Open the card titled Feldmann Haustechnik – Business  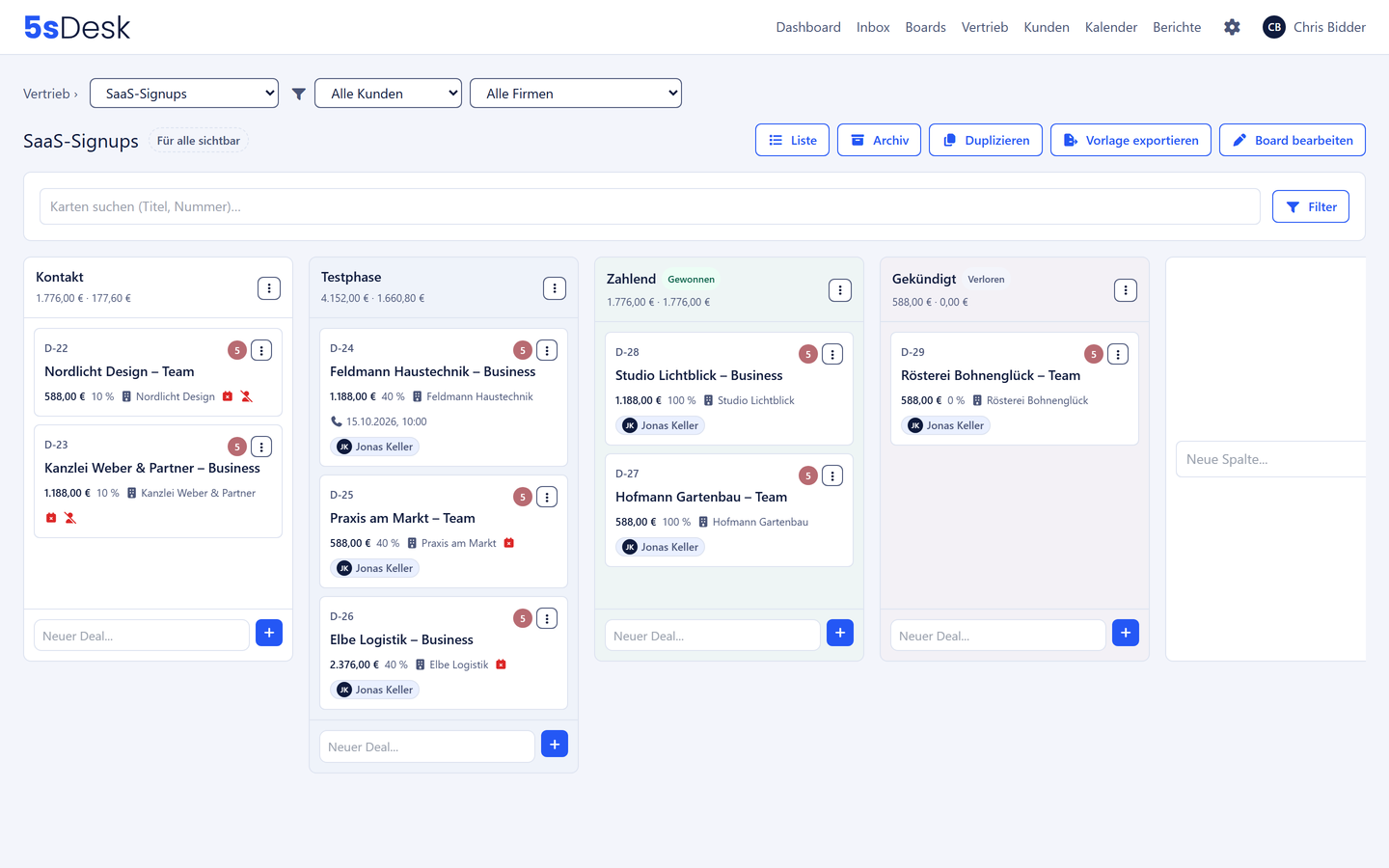[x=433, y=371]
